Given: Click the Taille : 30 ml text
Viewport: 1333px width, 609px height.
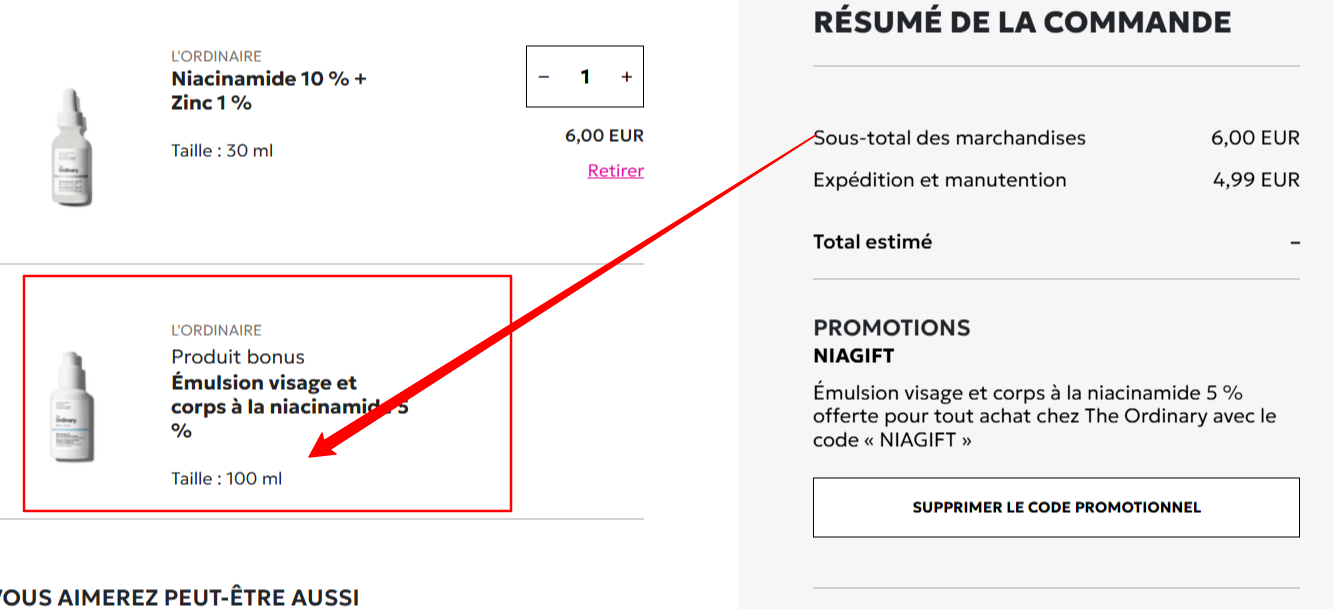Looking at the screenshot, I should (222, 151).
